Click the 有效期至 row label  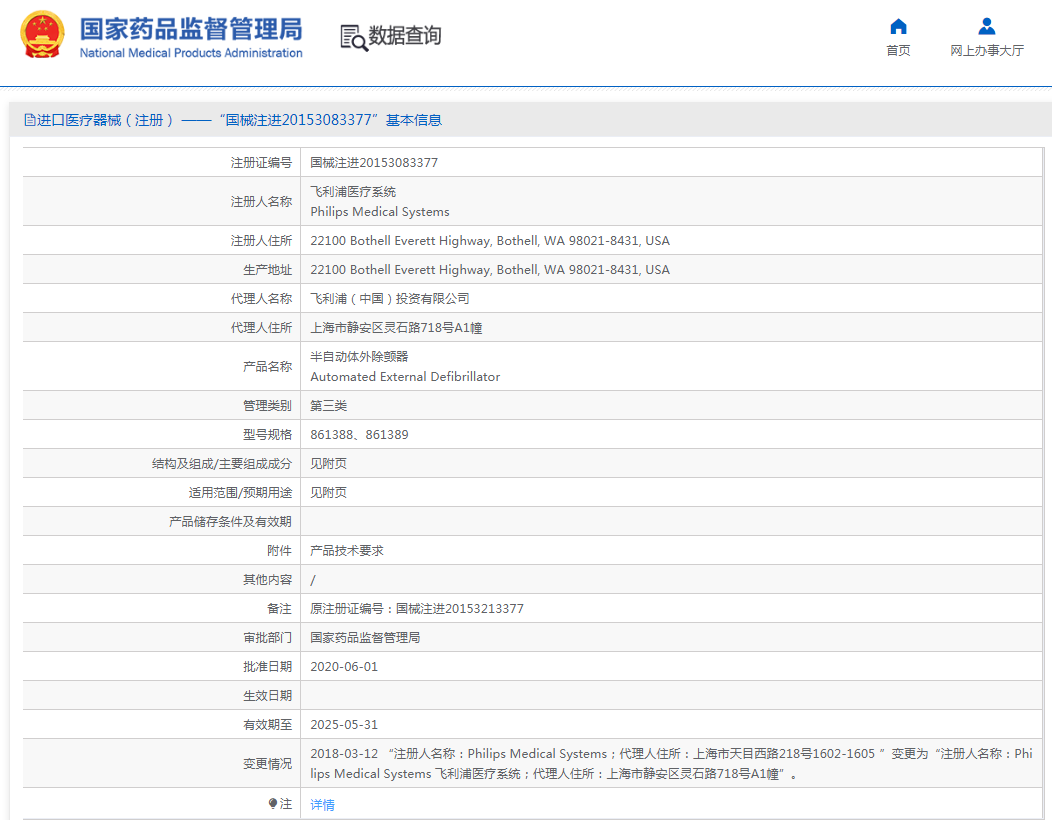pos(267,725)
